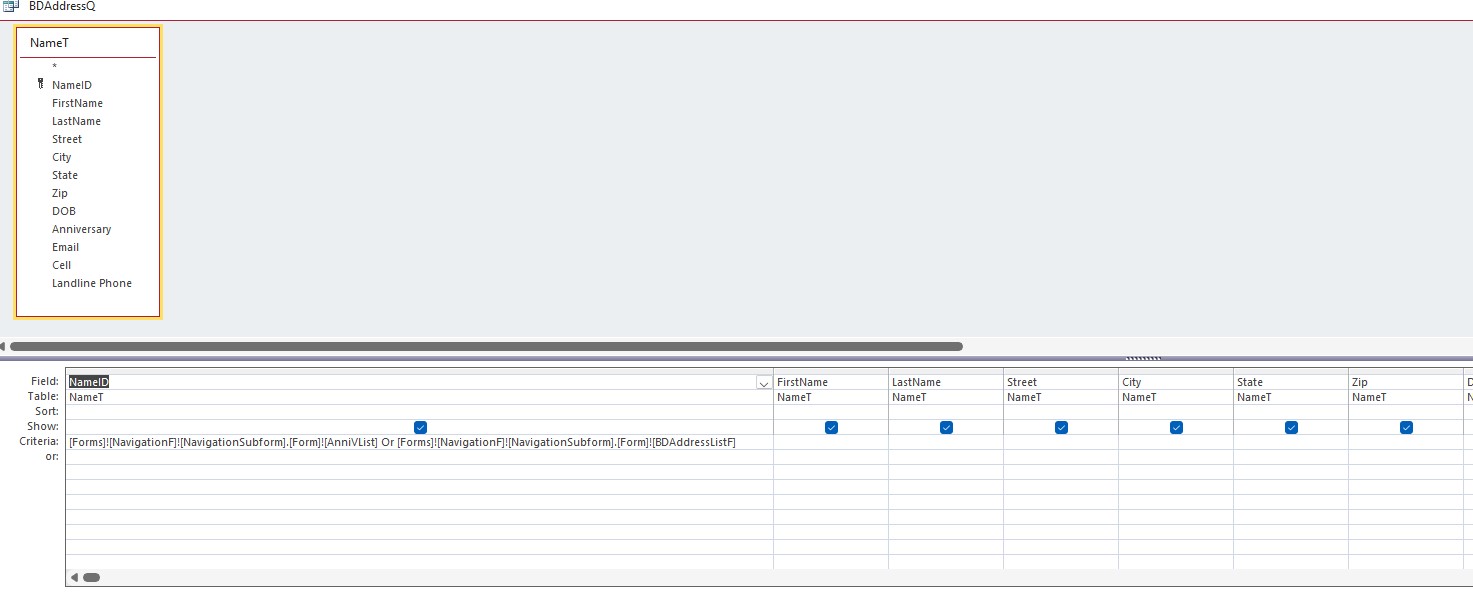The height and width of the screenshot is (604, 1473).
Task: Select the Anniversary field in the NameT list
Action: 81,229
